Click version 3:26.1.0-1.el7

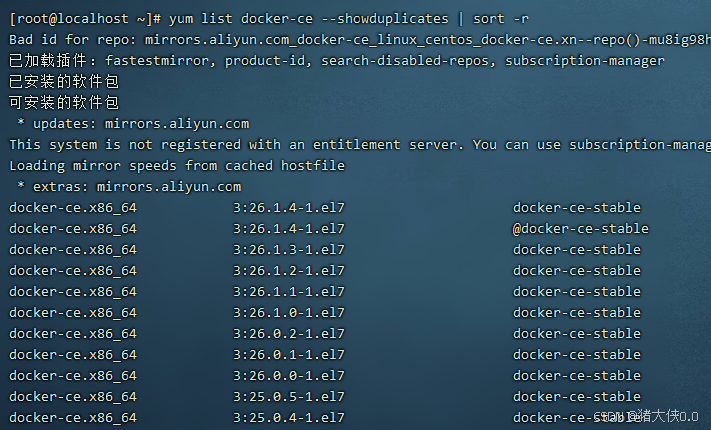289,313
